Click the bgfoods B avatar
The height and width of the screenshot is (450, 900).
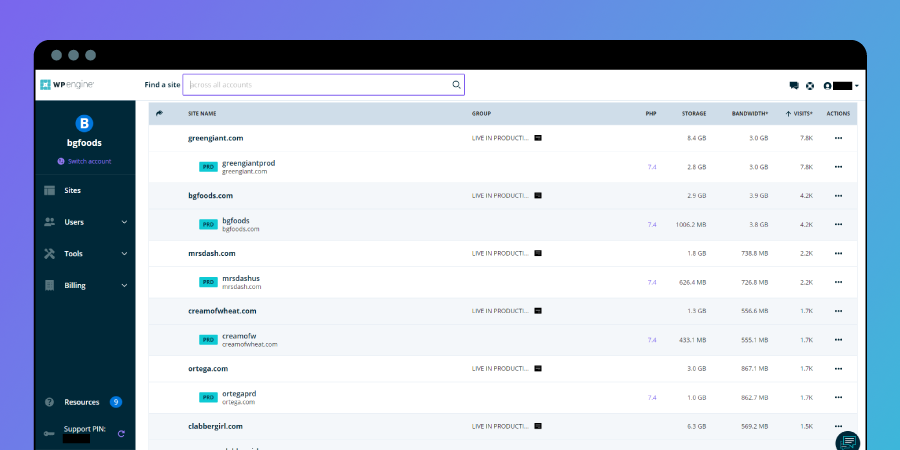84,123
